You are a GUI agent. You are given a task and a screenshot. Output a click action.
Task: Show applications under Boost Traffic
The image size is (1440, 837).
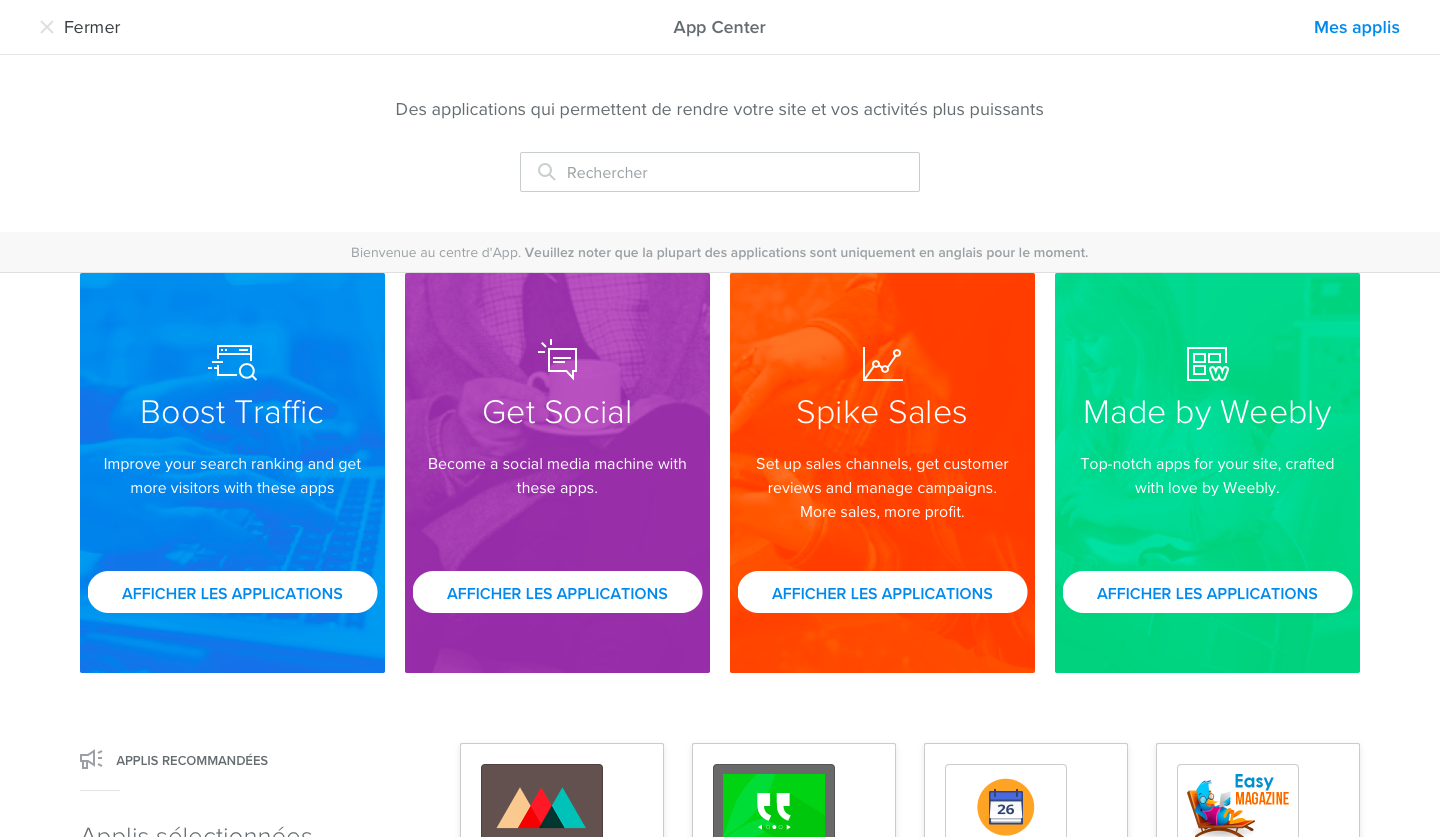click(232, 592)
